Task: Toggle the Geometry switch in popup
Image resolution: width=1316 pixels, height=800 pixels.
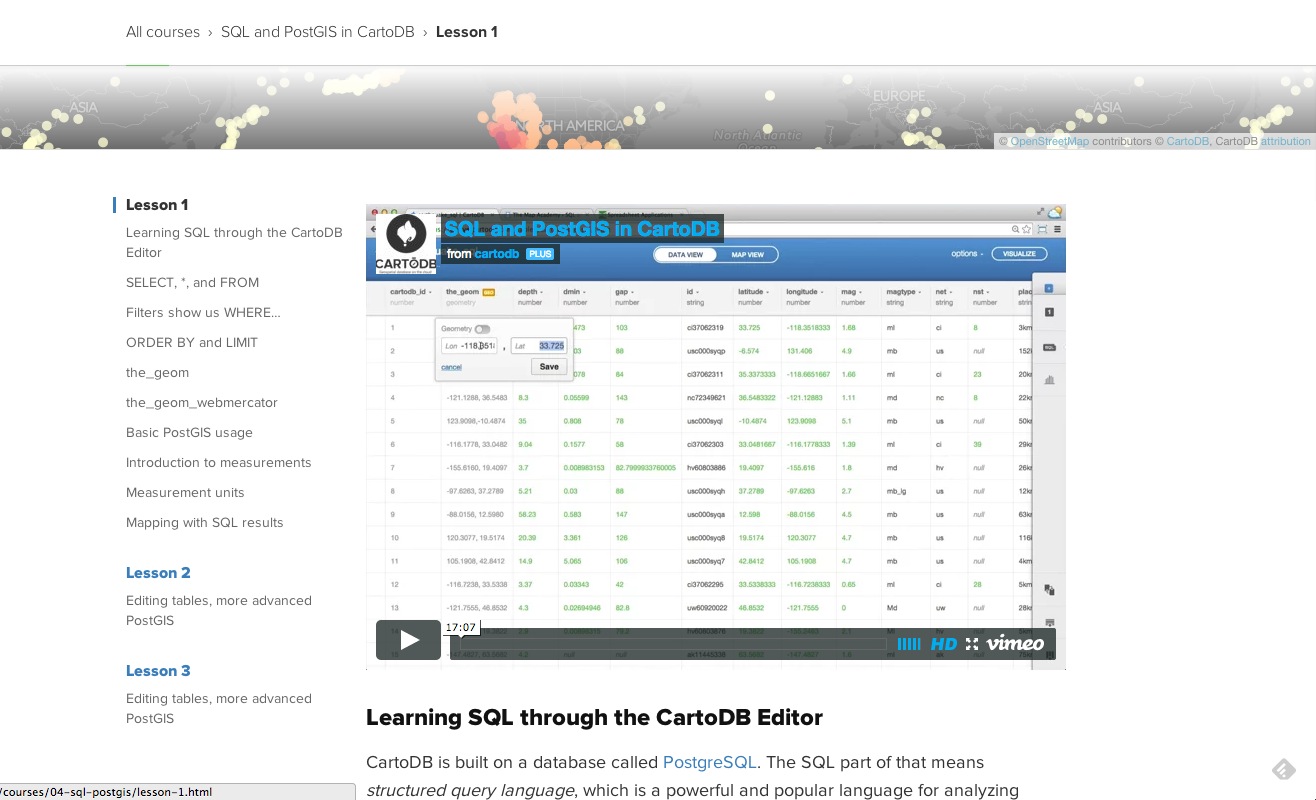Action: coord(482,329)
